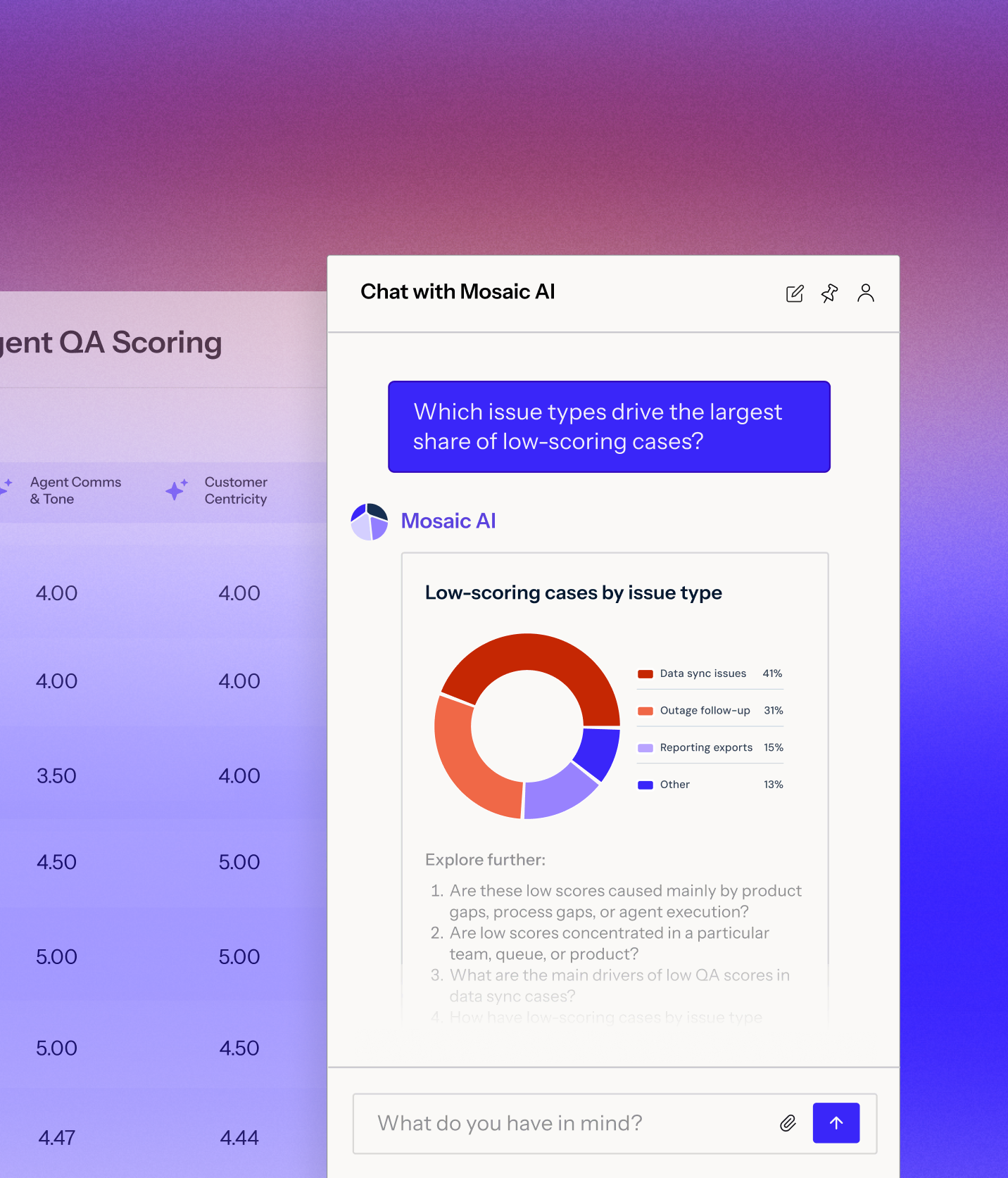Viewport: 1008px width, 1178px height.
Task: Click the 'QA Scoring' page heading
Action: click(x=140, y=343)
